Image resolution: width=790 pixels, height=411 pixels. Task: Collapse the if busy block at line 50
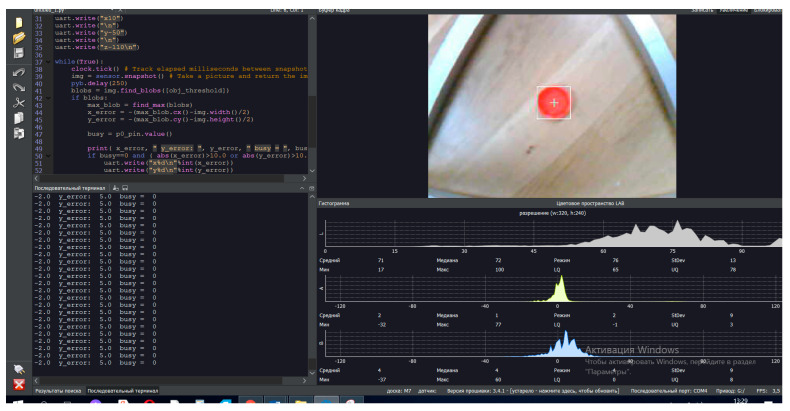tap(48, 156)
